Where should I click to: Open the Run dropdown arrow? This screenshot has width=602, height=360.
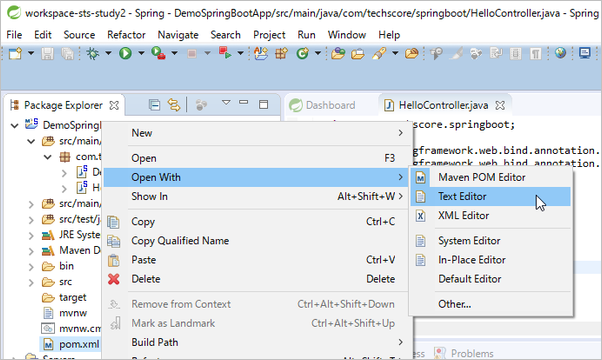pos(141,53)
